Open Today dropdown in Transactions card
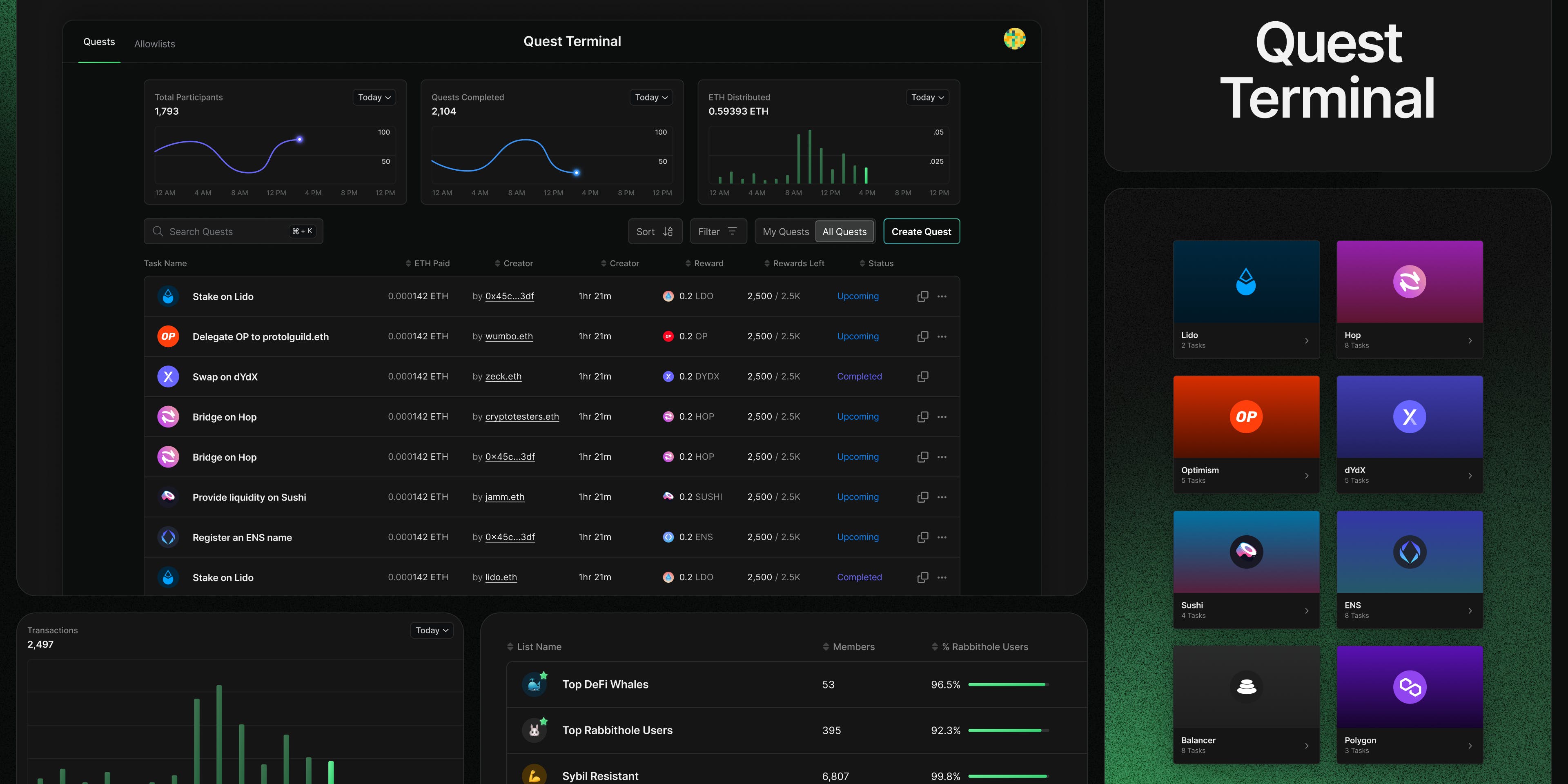Viewport: 1568px width, 784px height. [432, 630]
